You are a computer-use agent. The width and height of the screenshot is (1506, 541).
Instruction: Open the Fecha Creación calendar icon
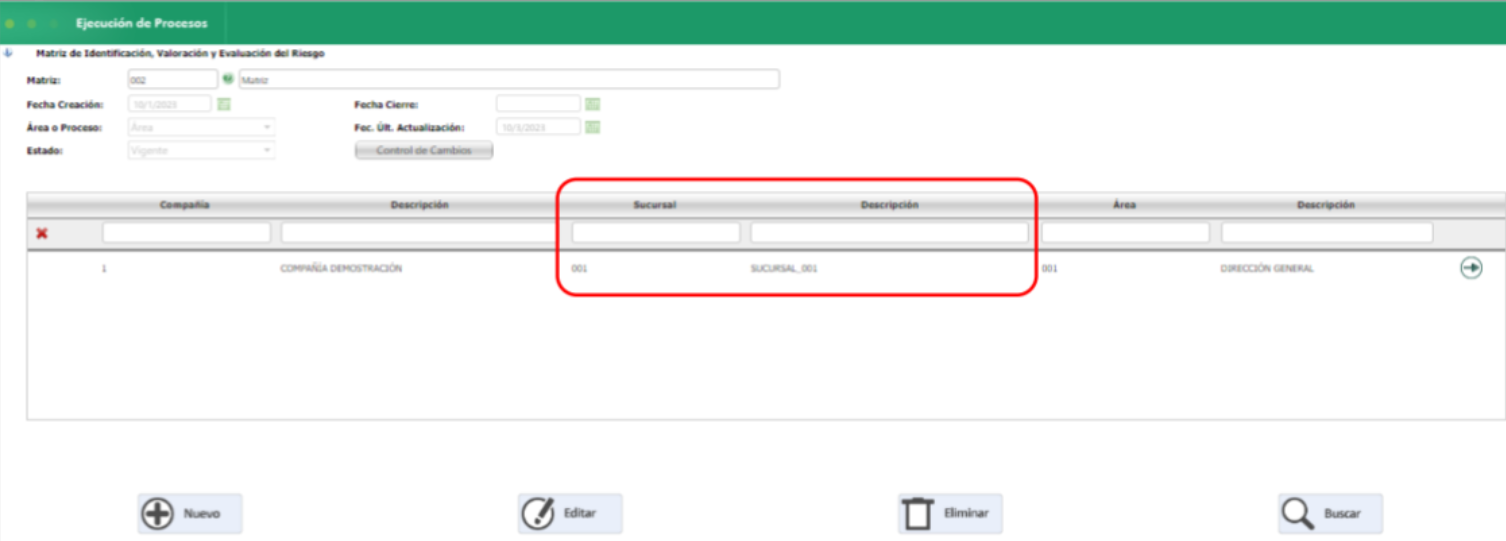[x=224, y=103]
